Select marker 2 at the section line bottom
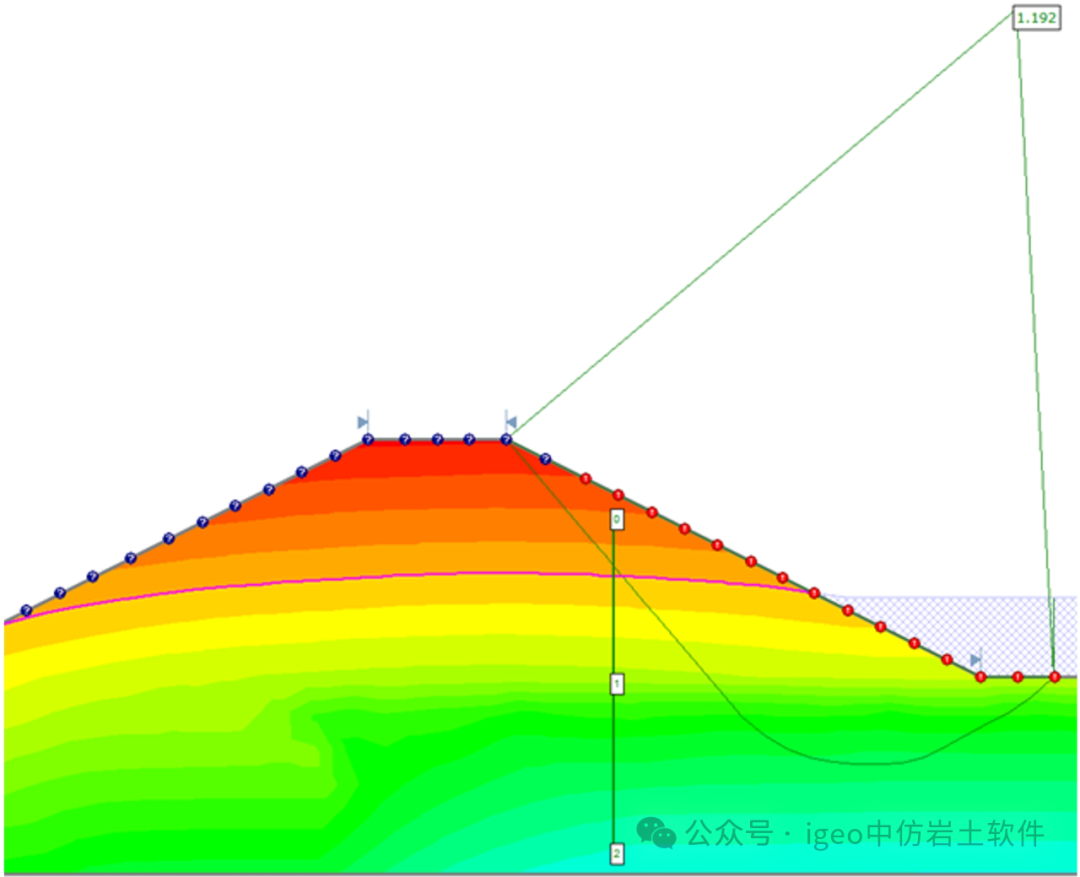 [617, 853]
